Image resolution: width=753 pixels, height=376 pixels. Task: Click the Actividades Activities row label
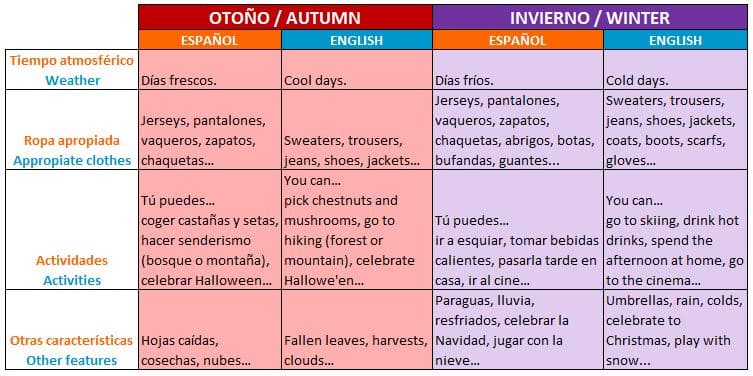[x=72, y=230]
